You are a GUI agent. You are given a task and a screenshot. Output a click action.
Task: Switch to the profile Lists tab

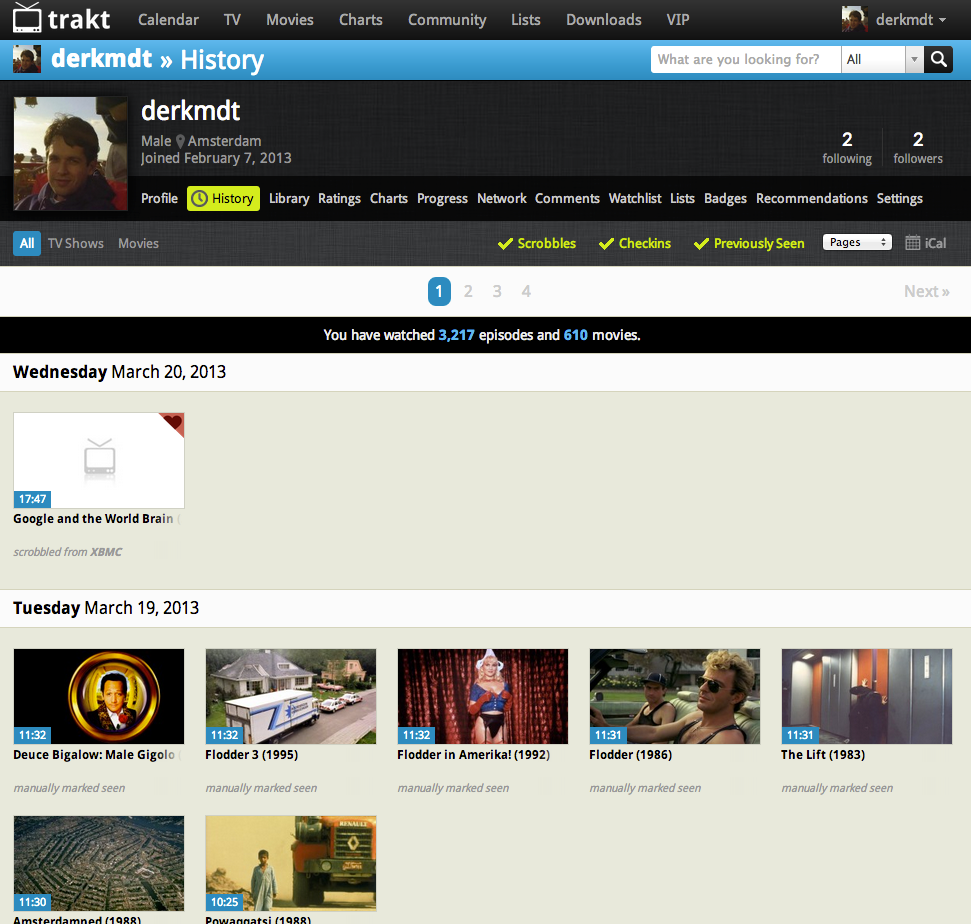(x=682, y=198)
